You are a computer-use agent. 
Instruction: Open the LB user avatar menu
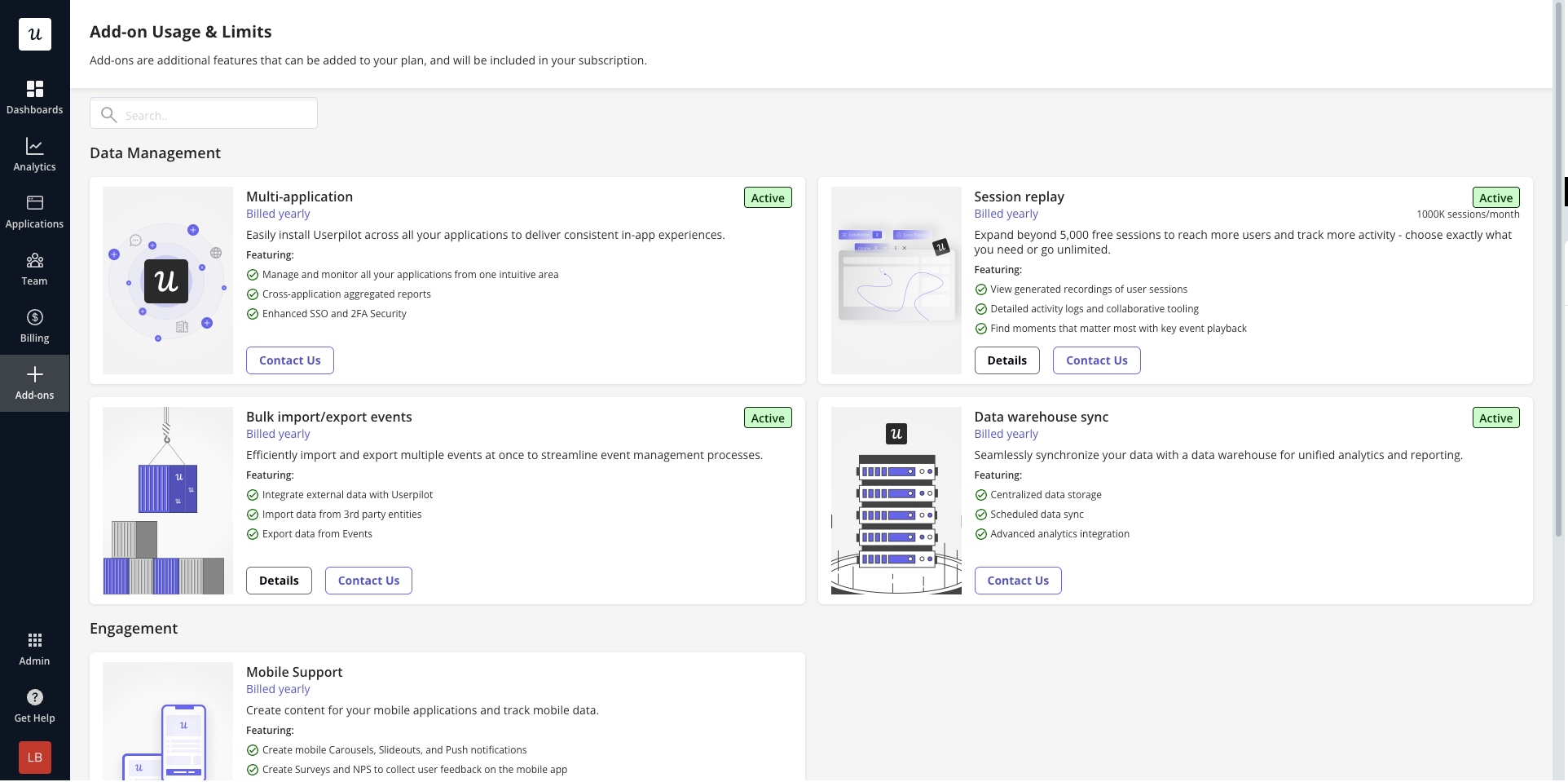pos(35,758)
